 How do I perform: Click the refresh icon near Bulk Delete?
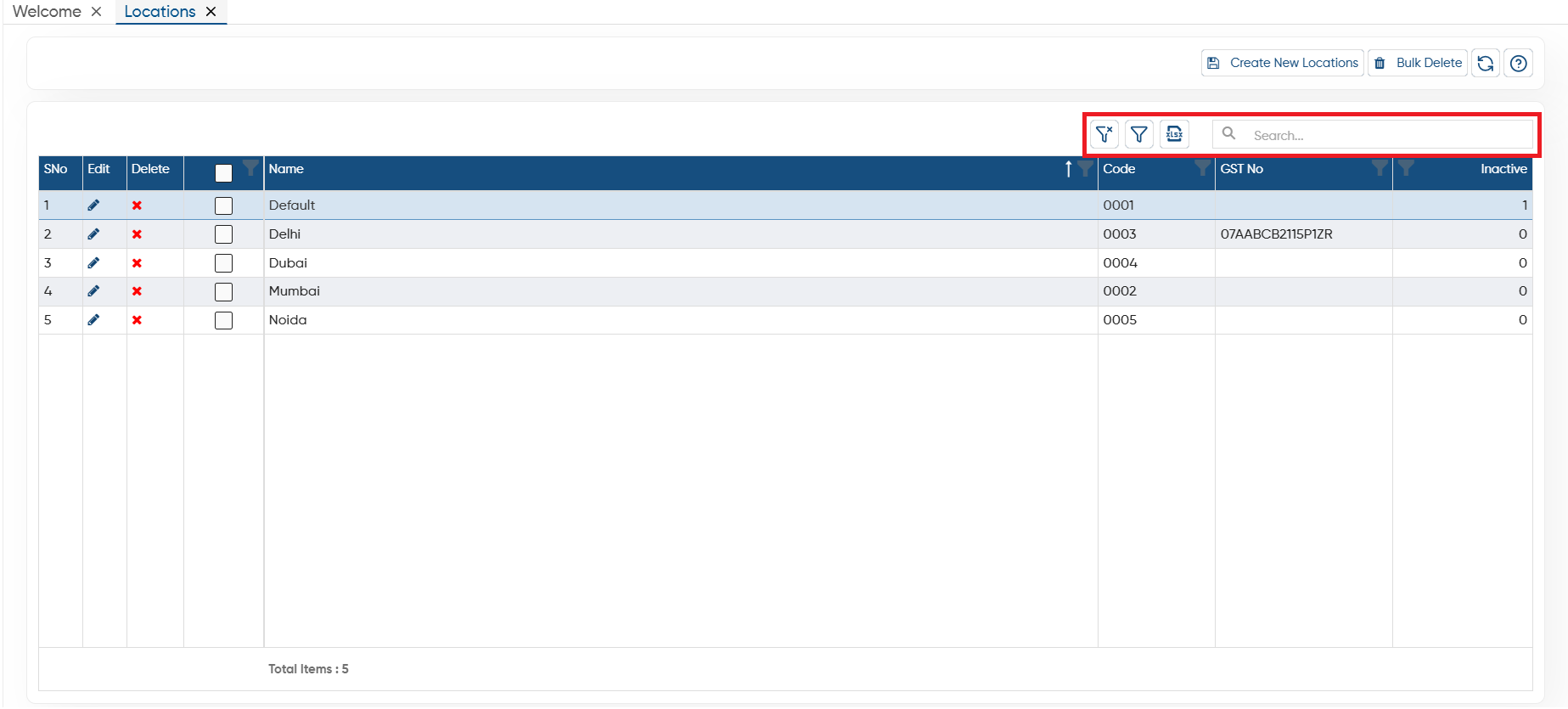coord(1485,63)
